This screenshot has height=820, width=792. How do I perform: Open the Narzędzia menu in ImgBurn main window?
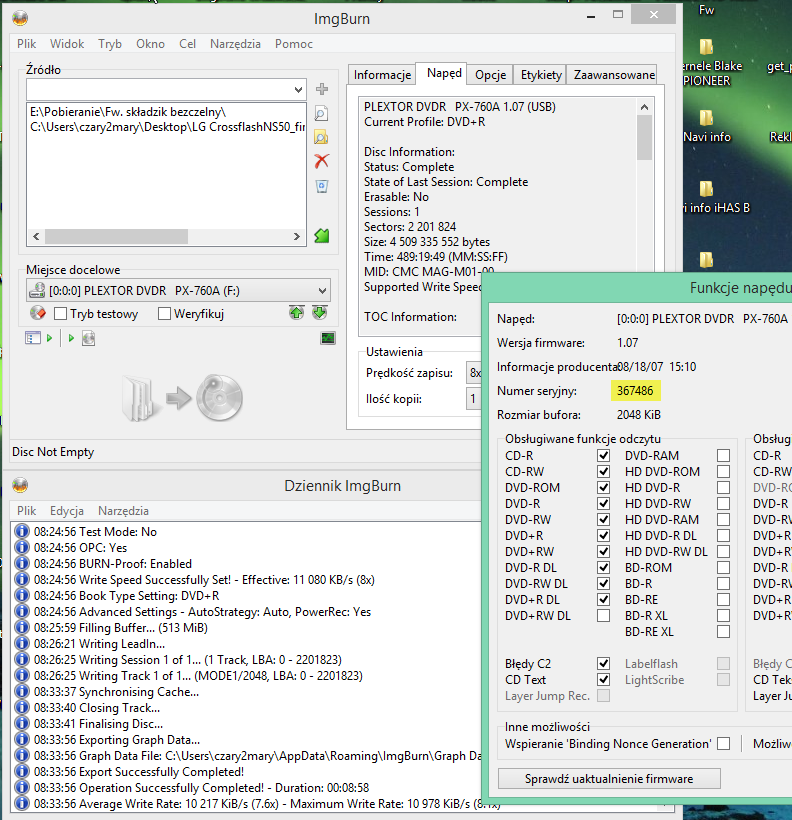[235, 44]
